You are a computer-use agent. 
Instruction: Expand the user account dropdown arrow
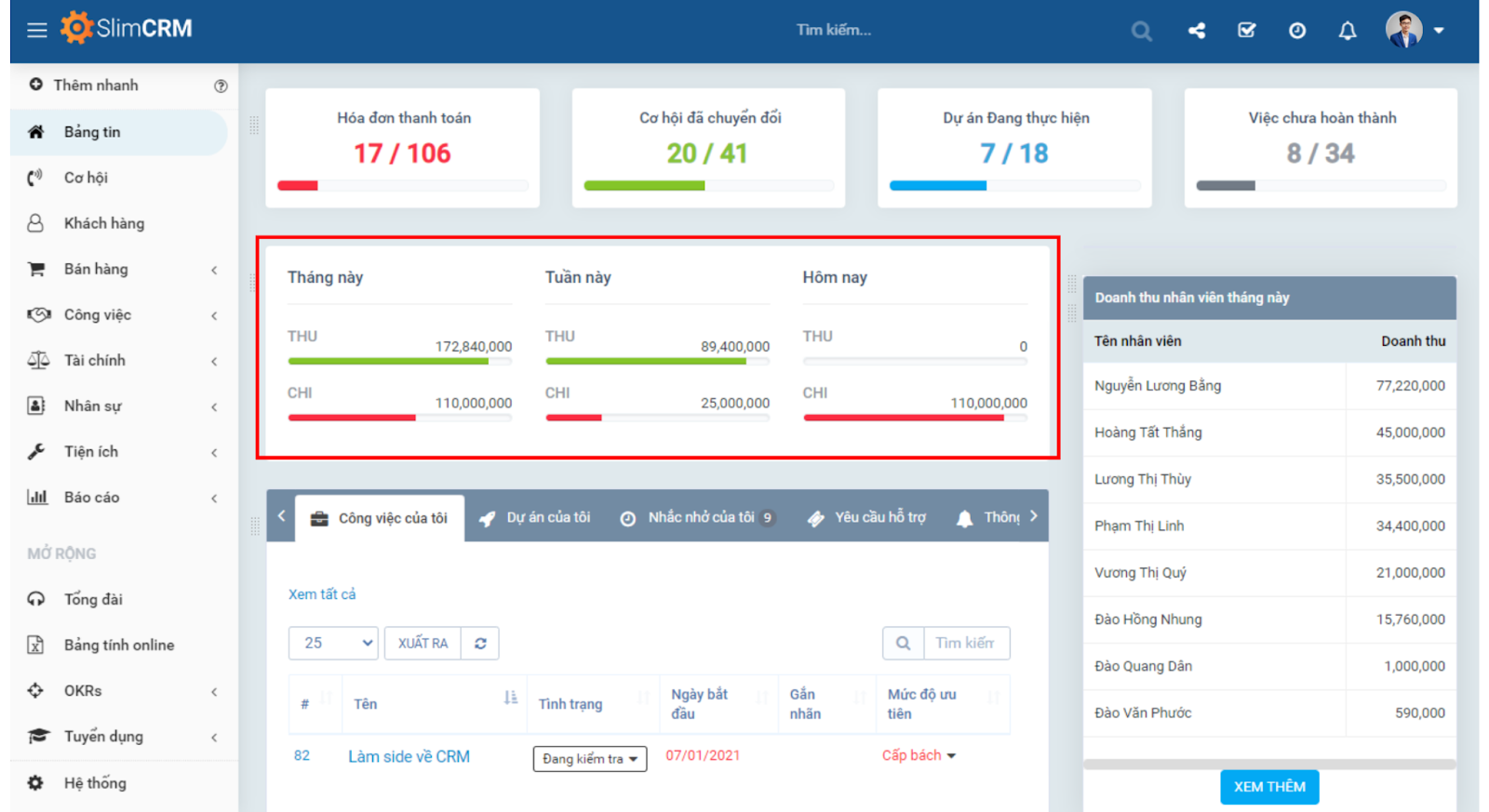click(x=1439, y=31)
